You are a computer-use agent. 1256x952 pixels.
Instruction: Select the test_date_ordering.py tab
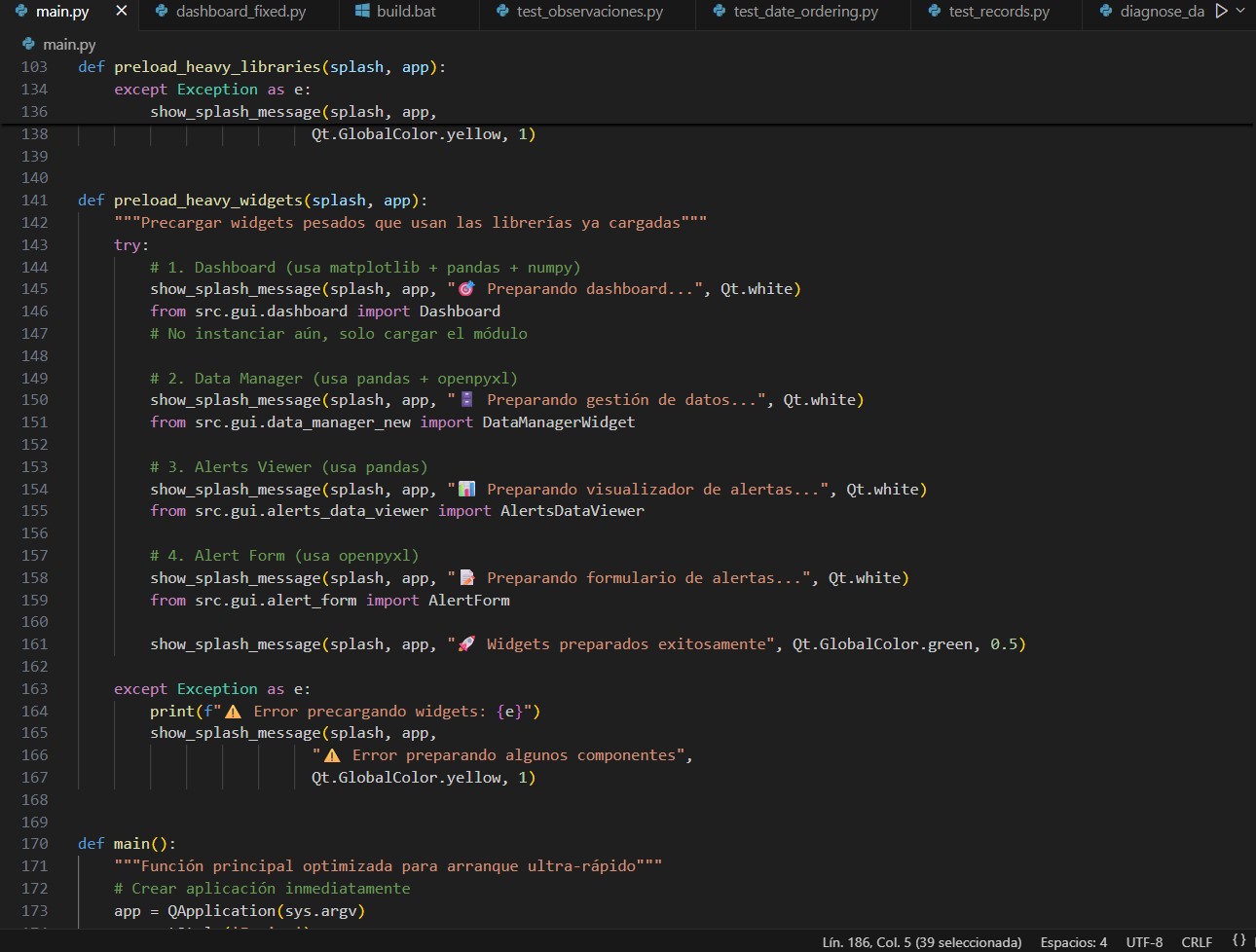tap(805, 12)
